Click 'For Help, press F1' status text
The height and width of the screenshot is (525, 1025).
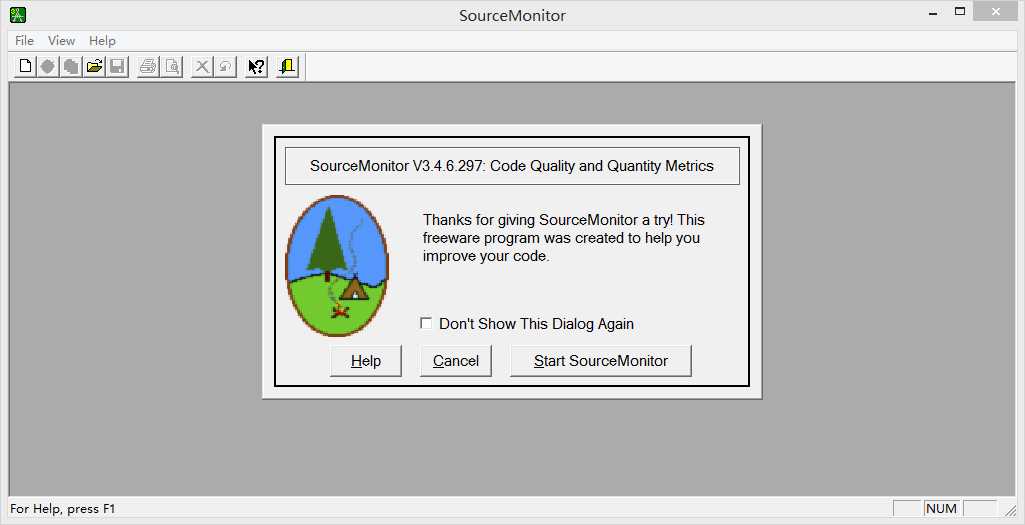(x=63, y=509)
